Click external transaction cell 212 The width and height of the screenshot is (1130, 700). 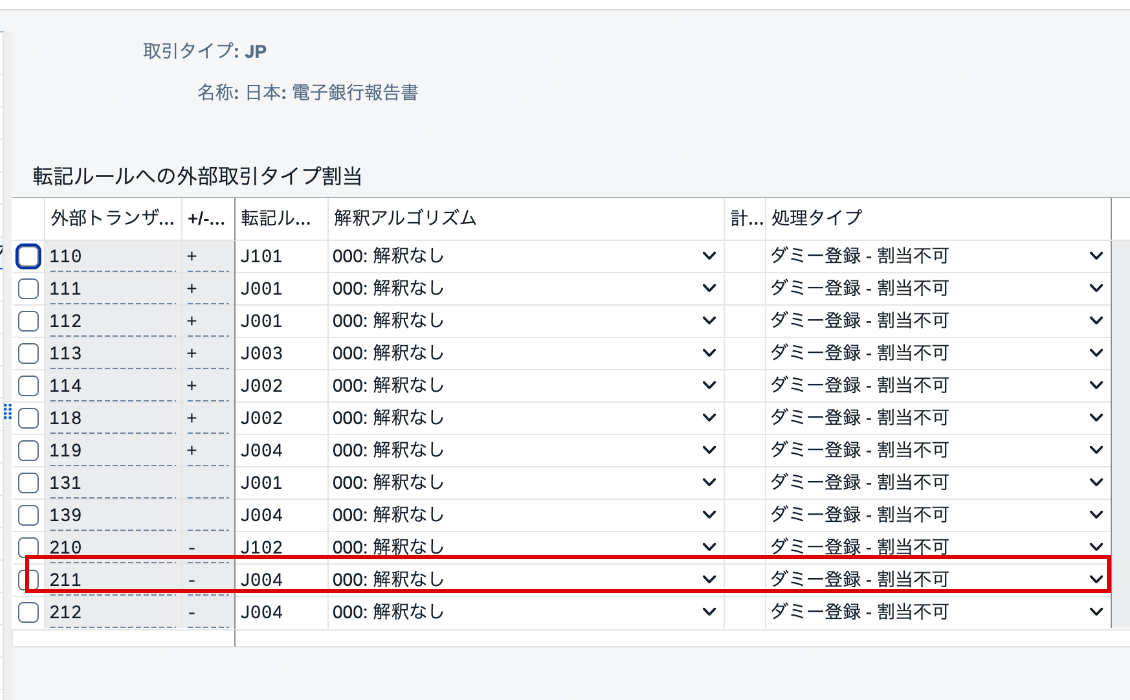point(112,612)
